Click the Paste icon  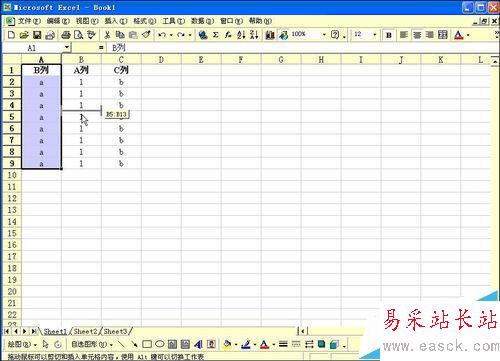133,35
